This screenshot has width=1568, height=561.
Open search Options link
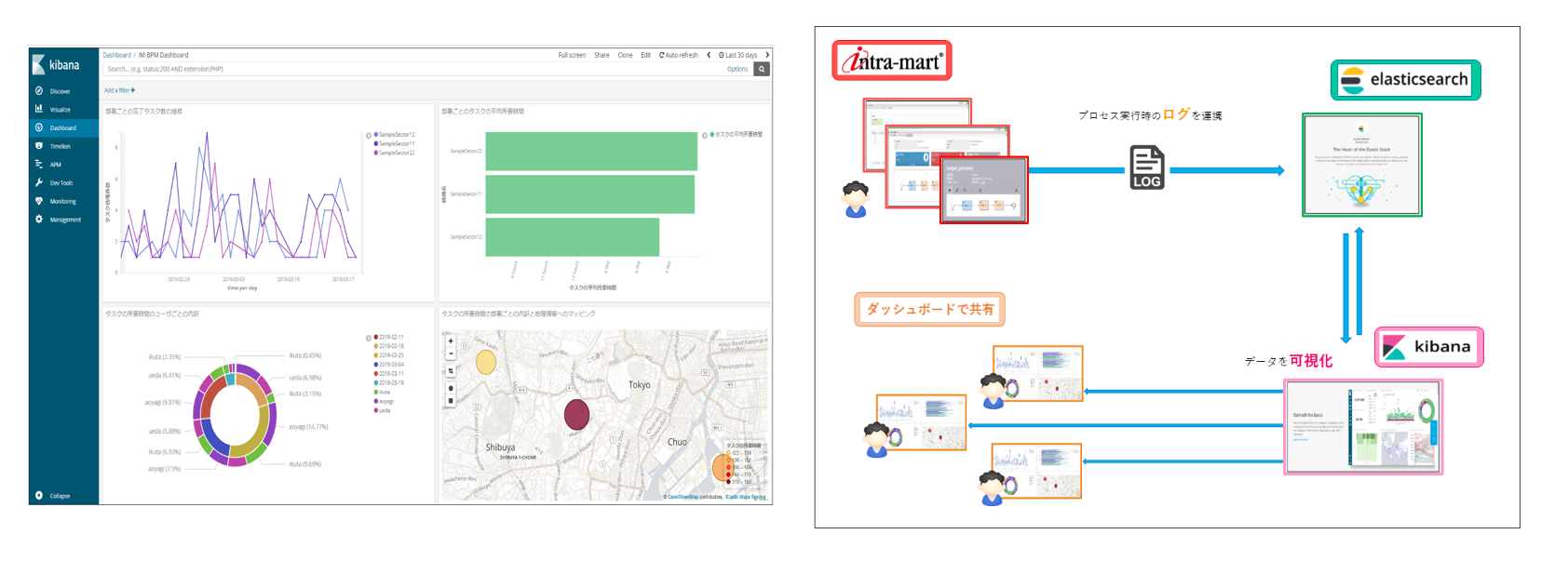tap(737, 69)
